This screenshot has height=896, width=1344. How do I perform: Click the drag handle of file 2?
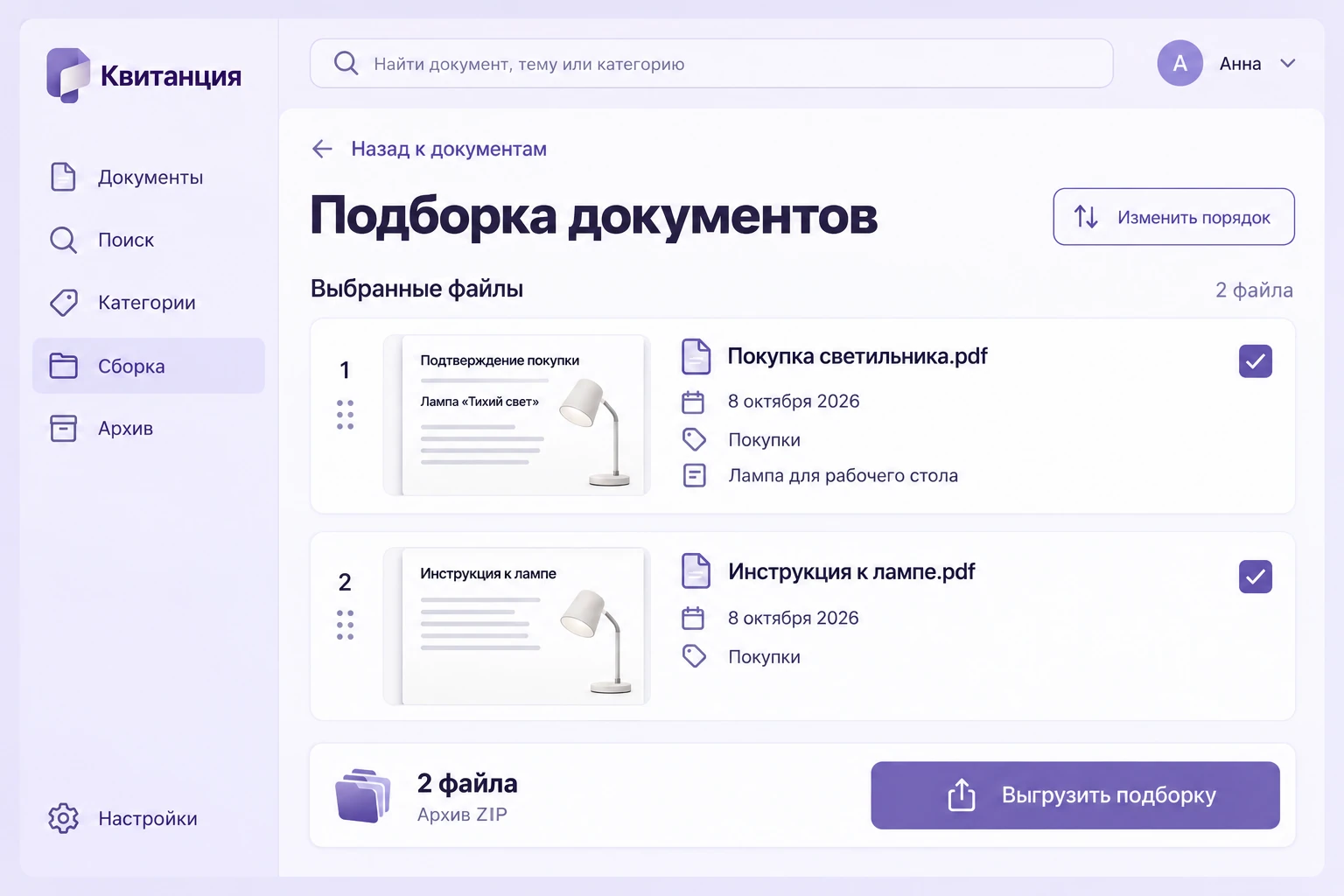coord(345,625)
